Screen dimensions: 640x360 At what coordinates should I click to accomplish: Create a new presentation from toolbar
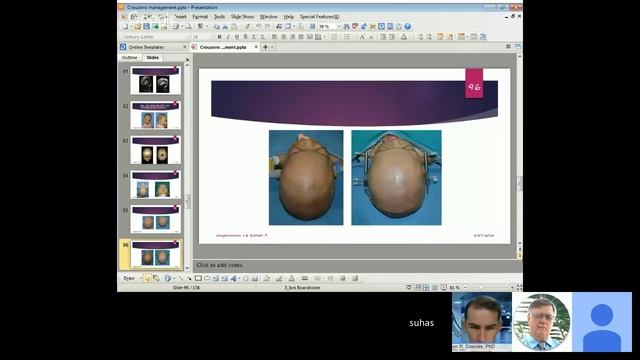coord(125,27)
